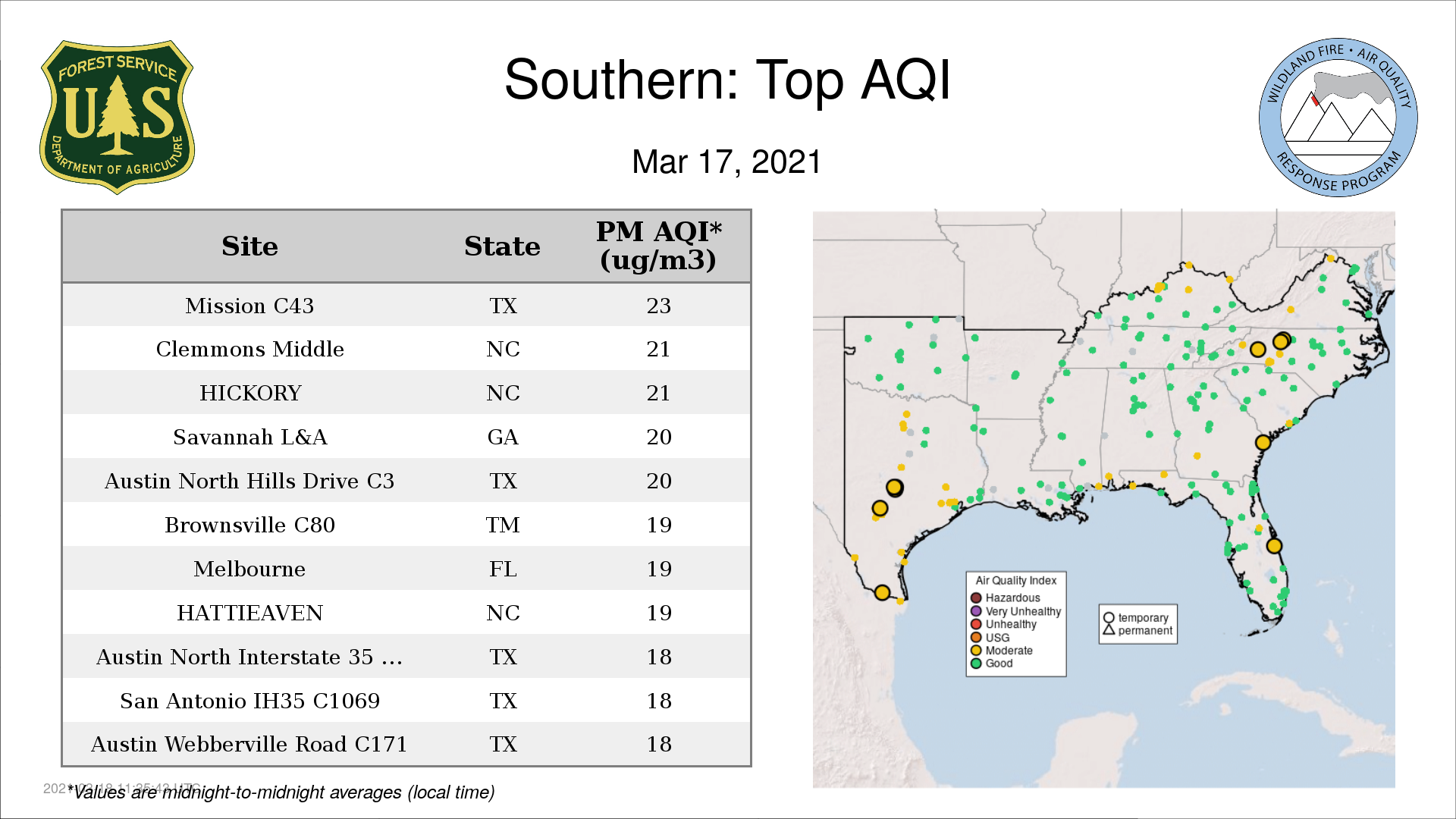Viewport: 1456px width, 819px height.
Task: Click the 'Hazardous' legend label
Action: [x=1012, y=598]
